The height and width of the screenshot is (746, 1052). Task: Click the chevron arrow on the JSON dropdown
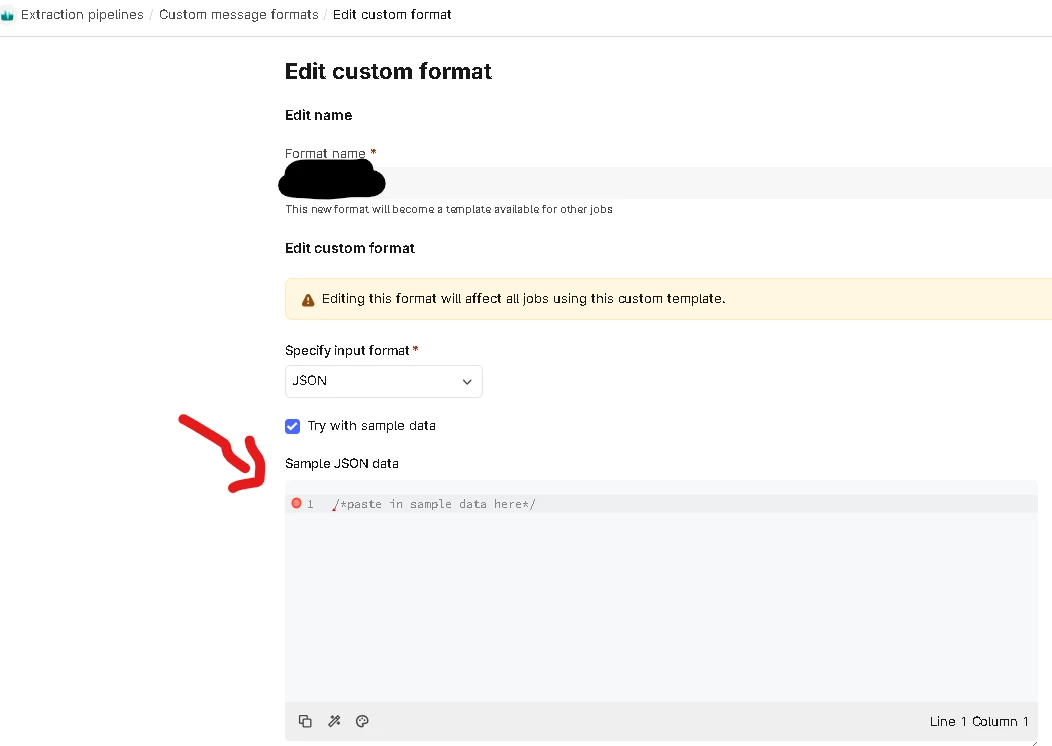point(467,382)
